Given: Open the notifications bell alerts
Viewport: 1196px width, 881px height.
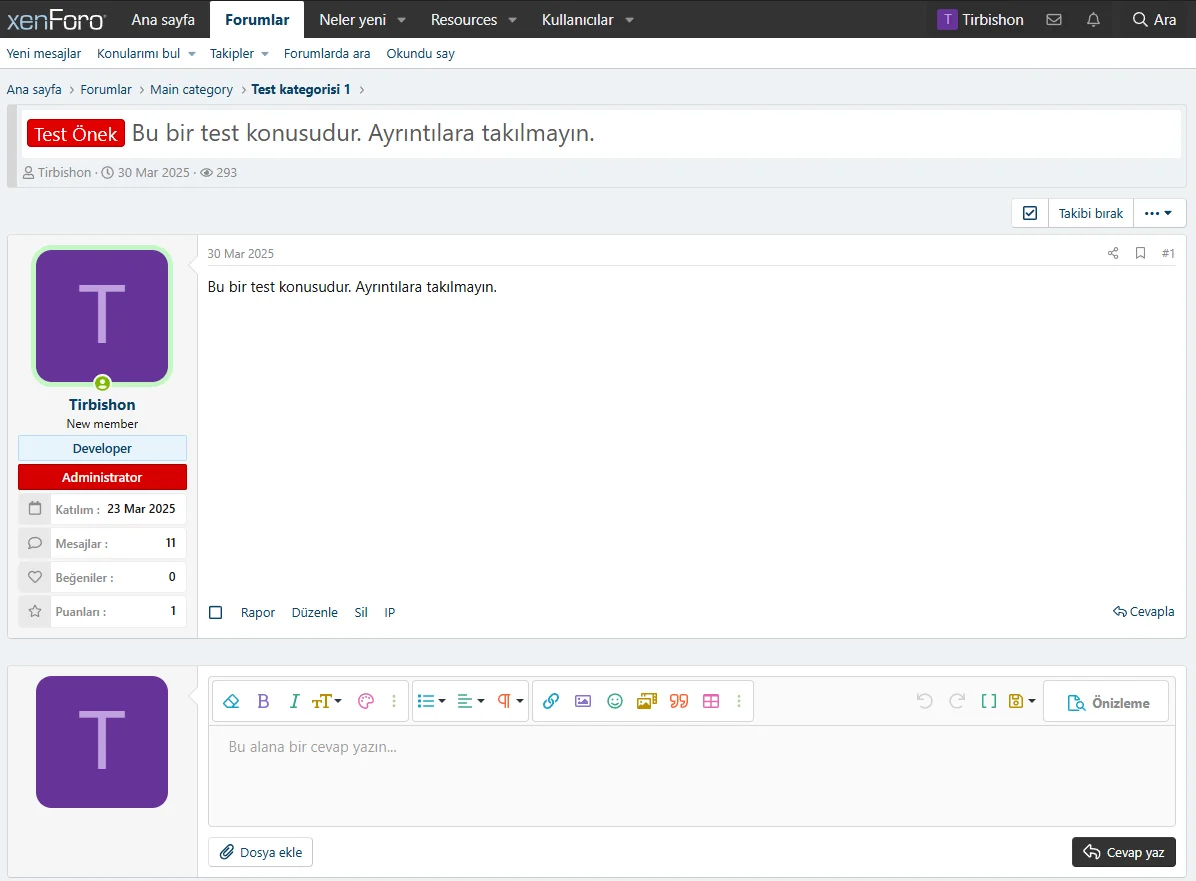Looking at the screenshot, I should tap(1093, 19).
